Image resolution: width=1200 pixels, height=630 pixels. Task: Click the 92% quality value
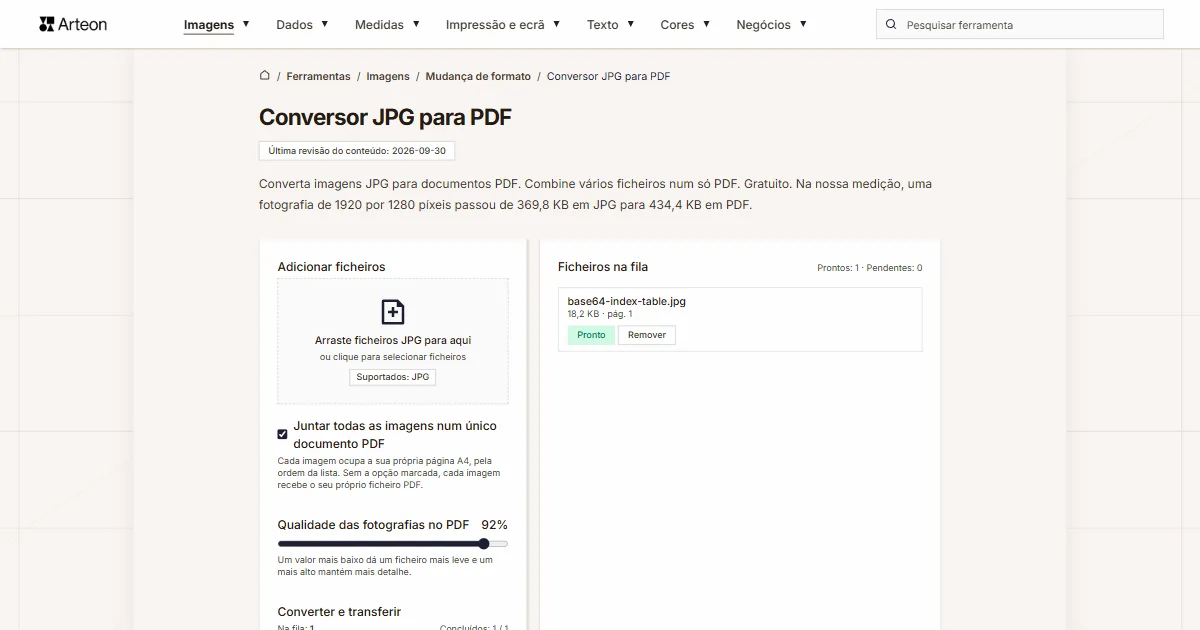pyautogui.click(x=494, y=525)
